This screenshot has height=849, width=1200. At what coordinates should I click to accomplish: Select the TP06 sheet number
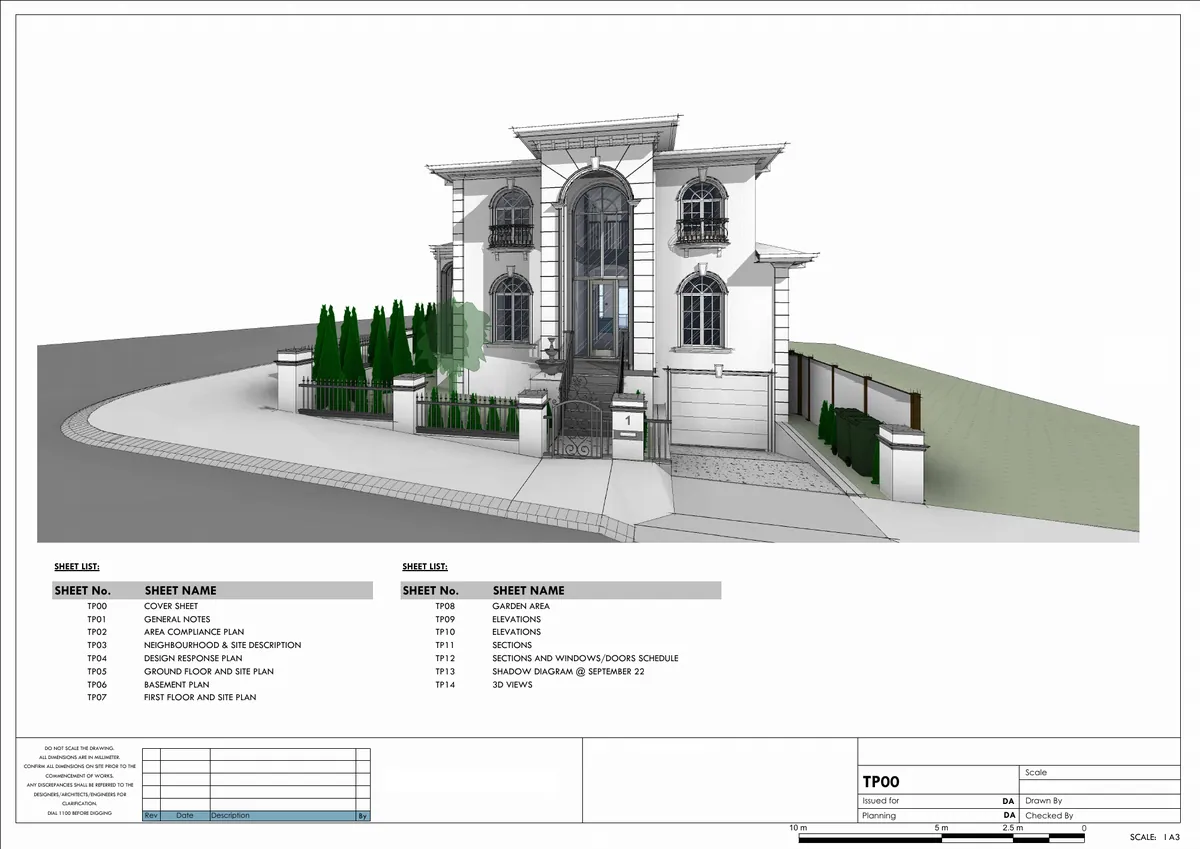pyautogui.click(x=96, y=684)
